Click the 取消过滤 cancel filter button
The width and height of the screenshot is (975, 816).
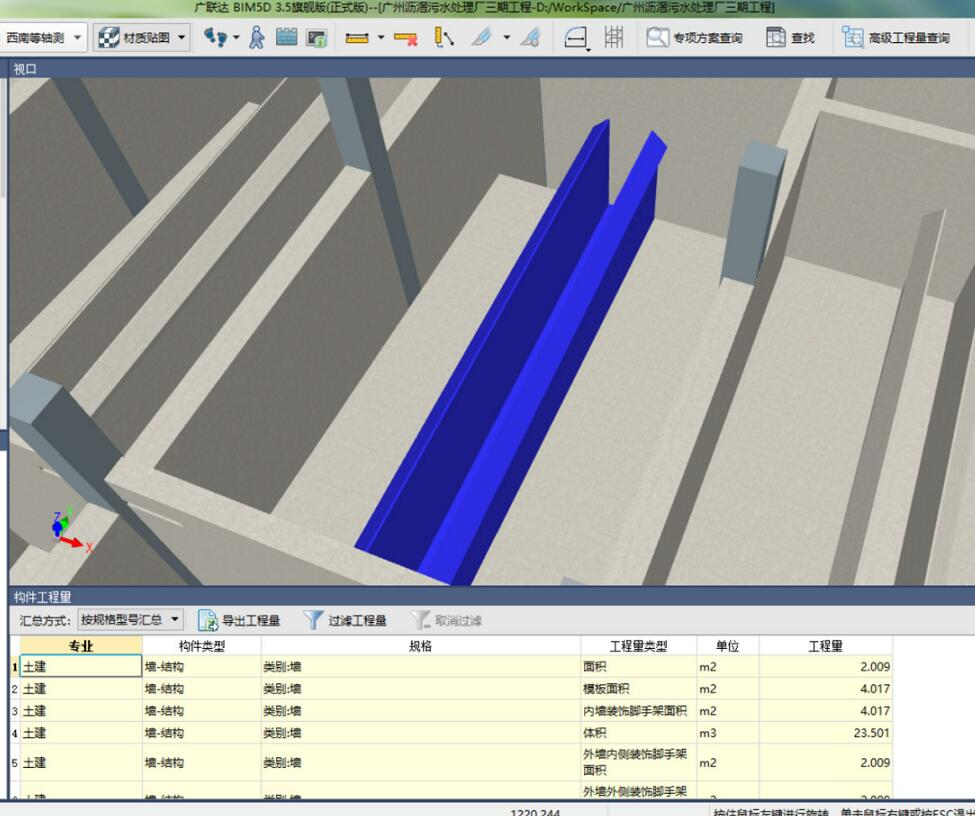446,620
